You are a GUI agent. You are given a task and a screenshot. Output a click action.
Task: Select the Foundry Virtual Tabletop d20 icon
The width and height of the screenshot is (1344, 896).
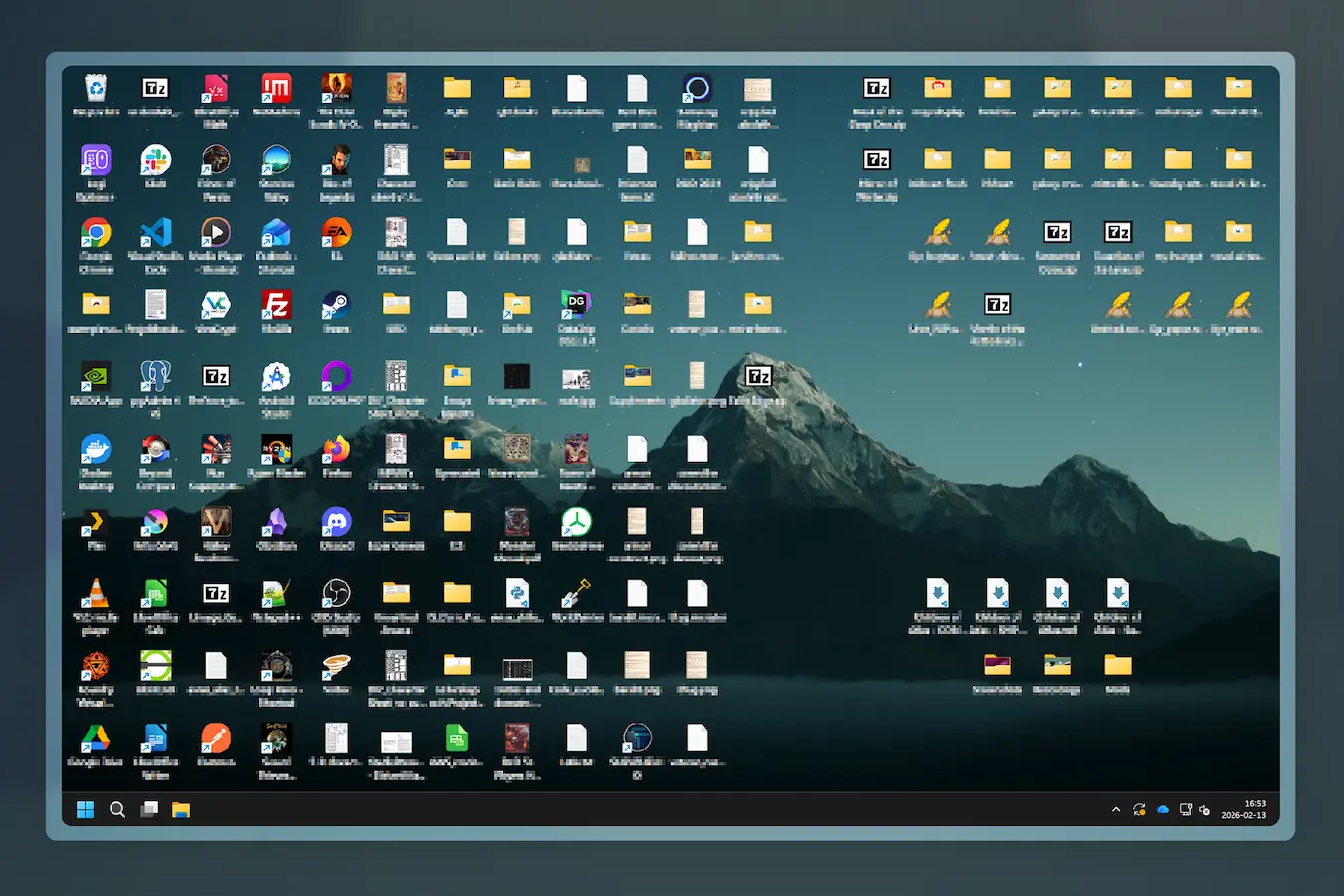96,666
